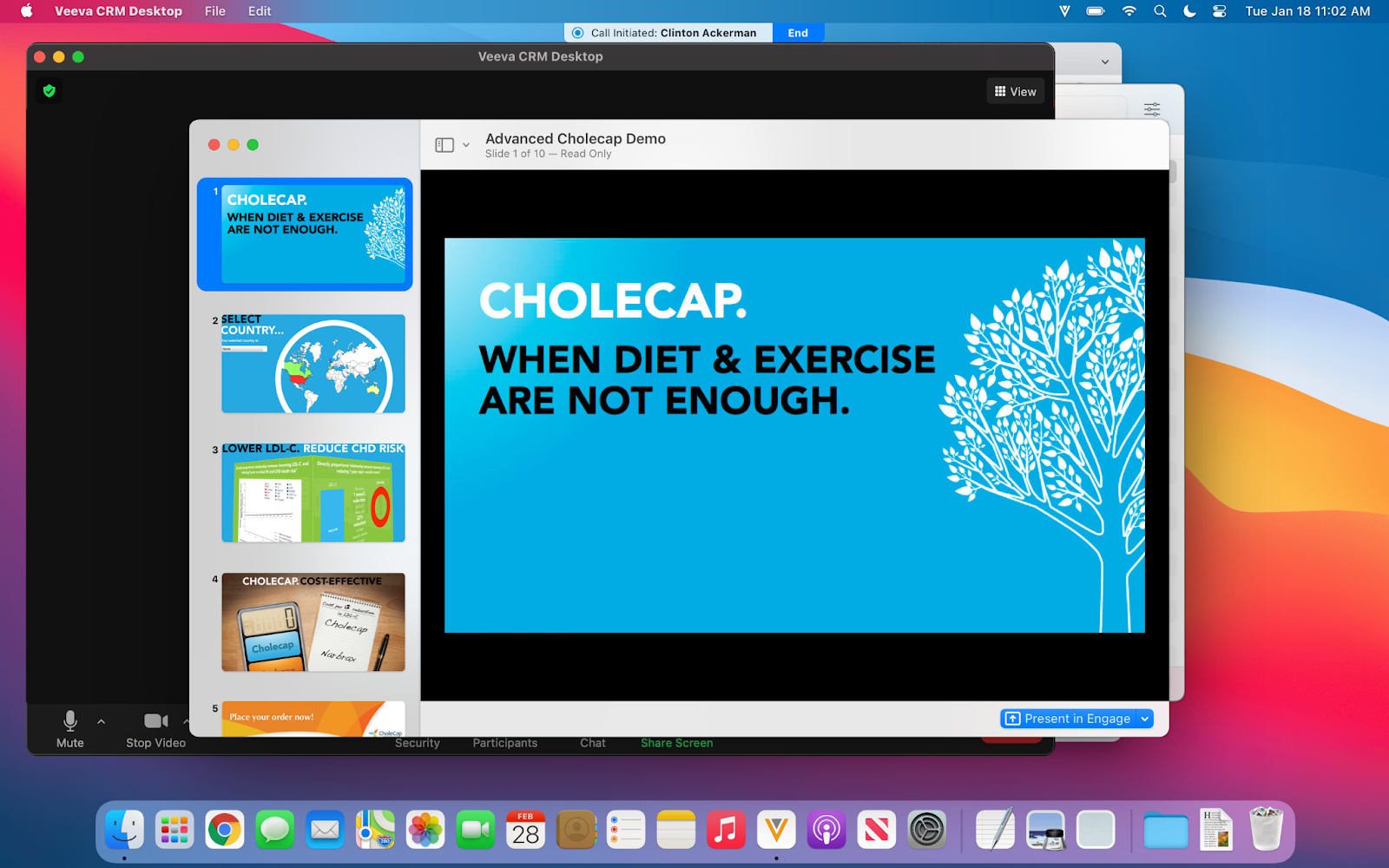The width and height of the screenshot is (1389, 868).
Task: Mute the microphone
Action: click(70, 727)
